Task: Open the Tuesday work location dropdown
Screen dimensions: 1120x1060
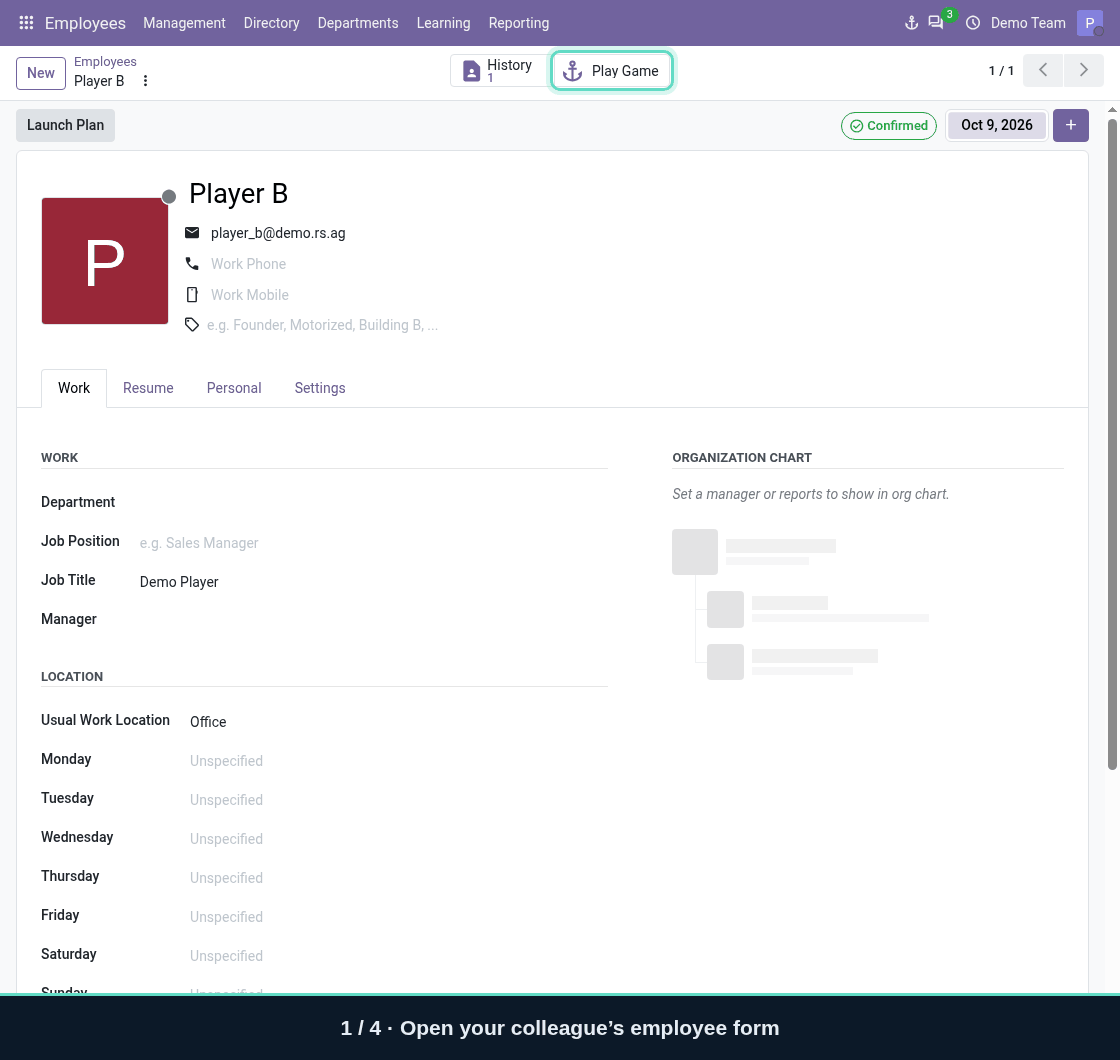Action: click(397, 800)
